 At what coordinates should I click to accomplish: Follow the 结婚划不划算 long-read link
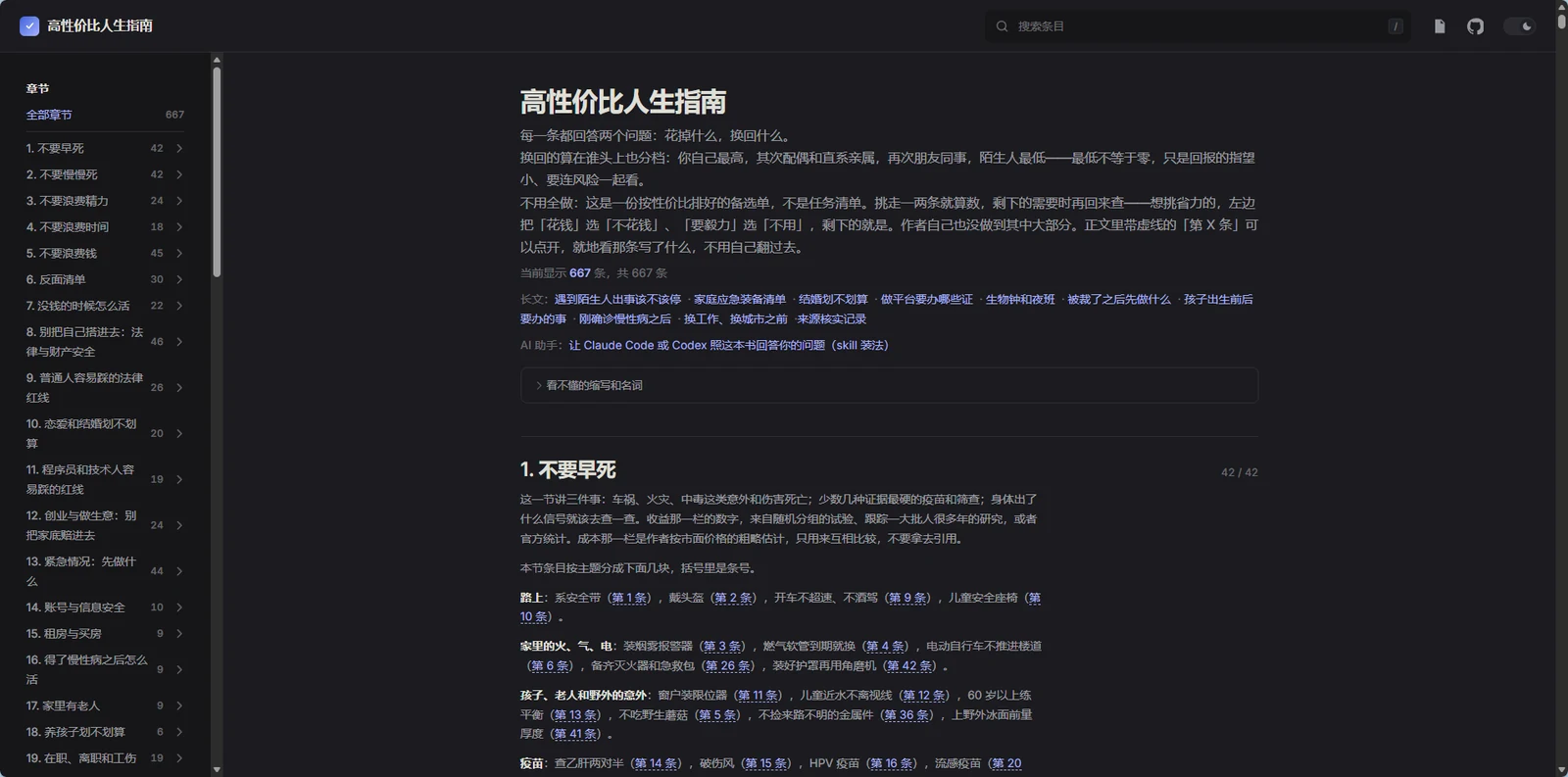[833, 300]
